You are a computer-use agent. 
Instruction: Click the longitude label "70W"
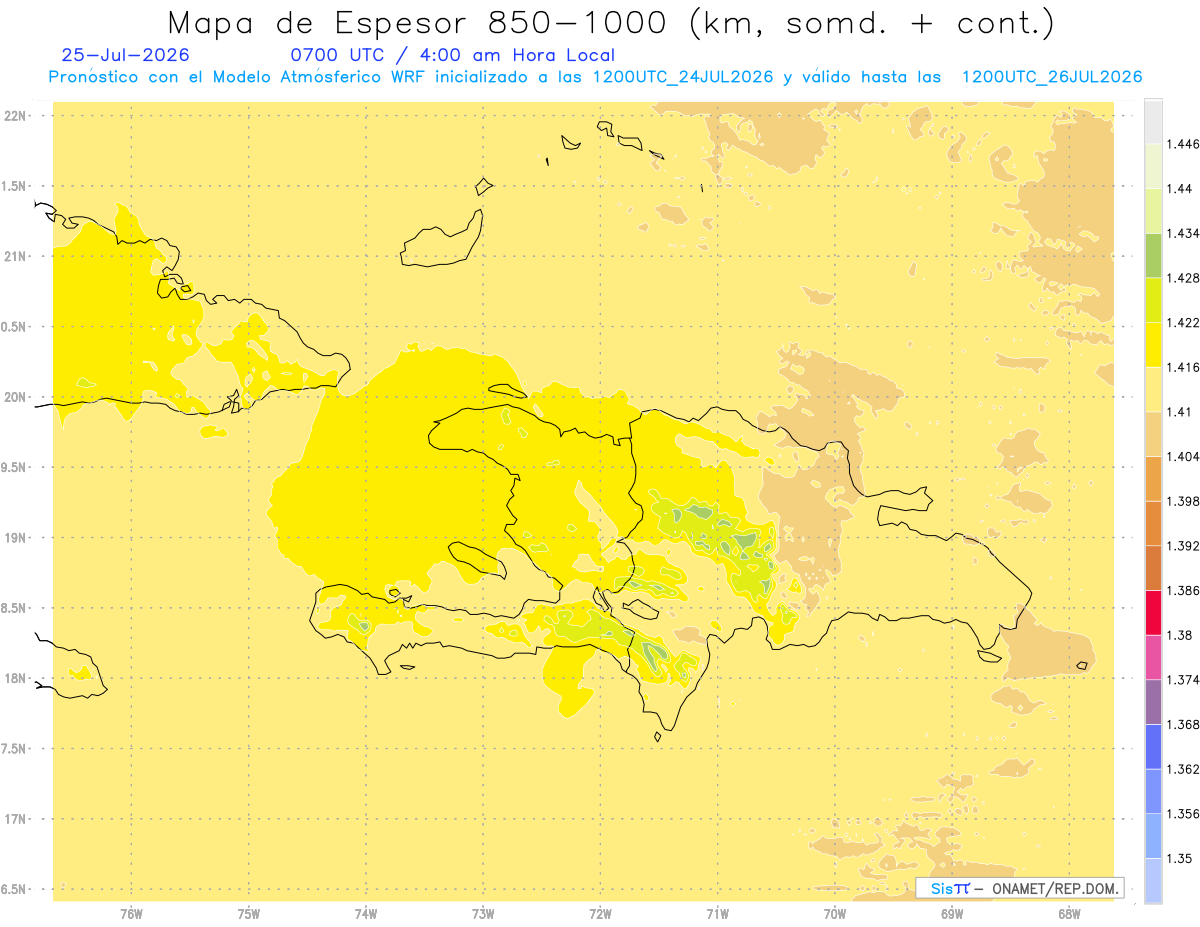tap(835, 915)
